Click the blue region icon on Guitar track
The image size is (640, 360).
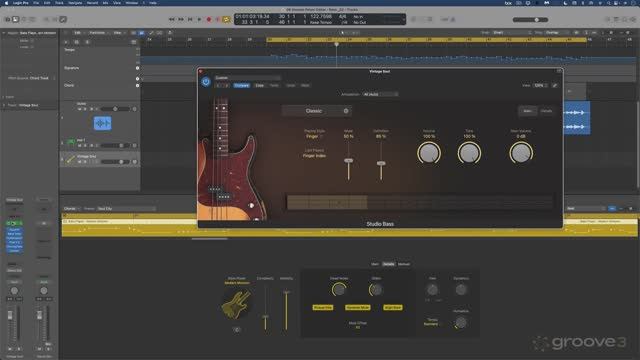(x=102, y=123)
